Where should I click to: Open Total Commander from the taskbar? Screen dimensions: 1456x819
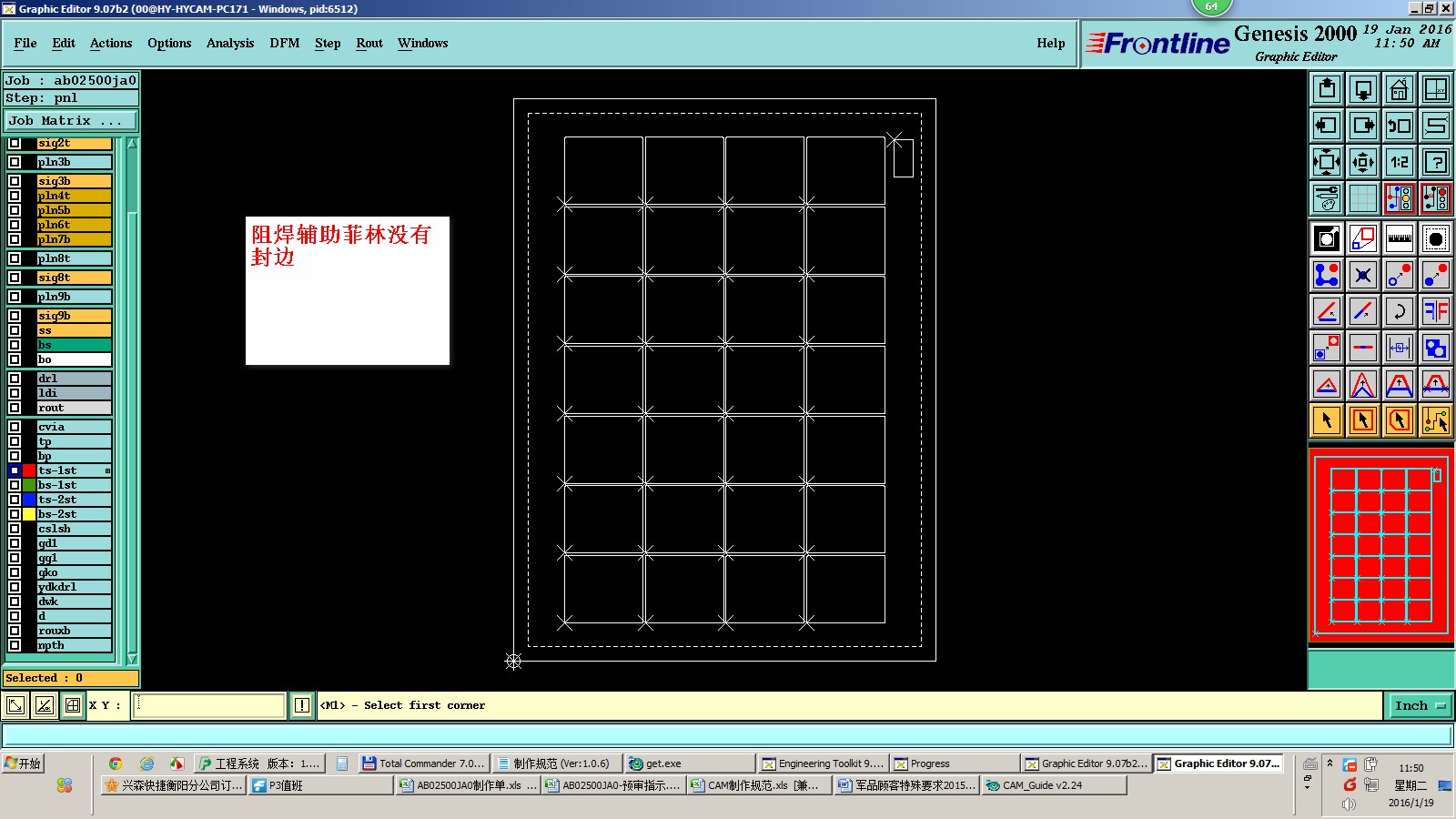point(424,763)
